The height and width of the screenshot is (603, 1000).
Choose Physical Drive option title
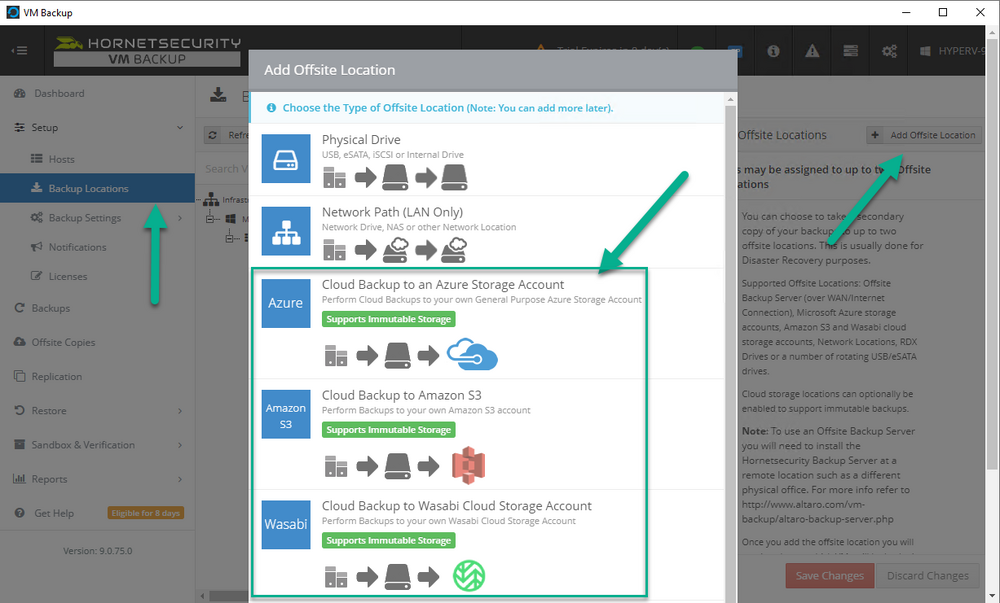361,140
